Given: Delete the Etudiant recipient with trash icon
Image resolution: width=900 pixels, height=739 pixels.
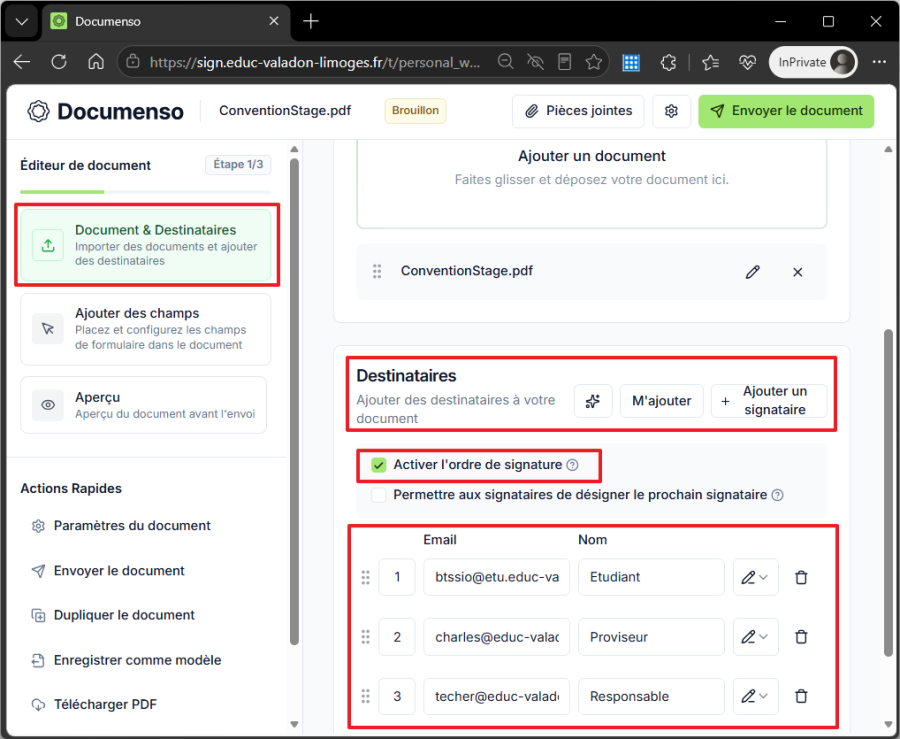Looking at the screenshot, I should tap(801, 577).
